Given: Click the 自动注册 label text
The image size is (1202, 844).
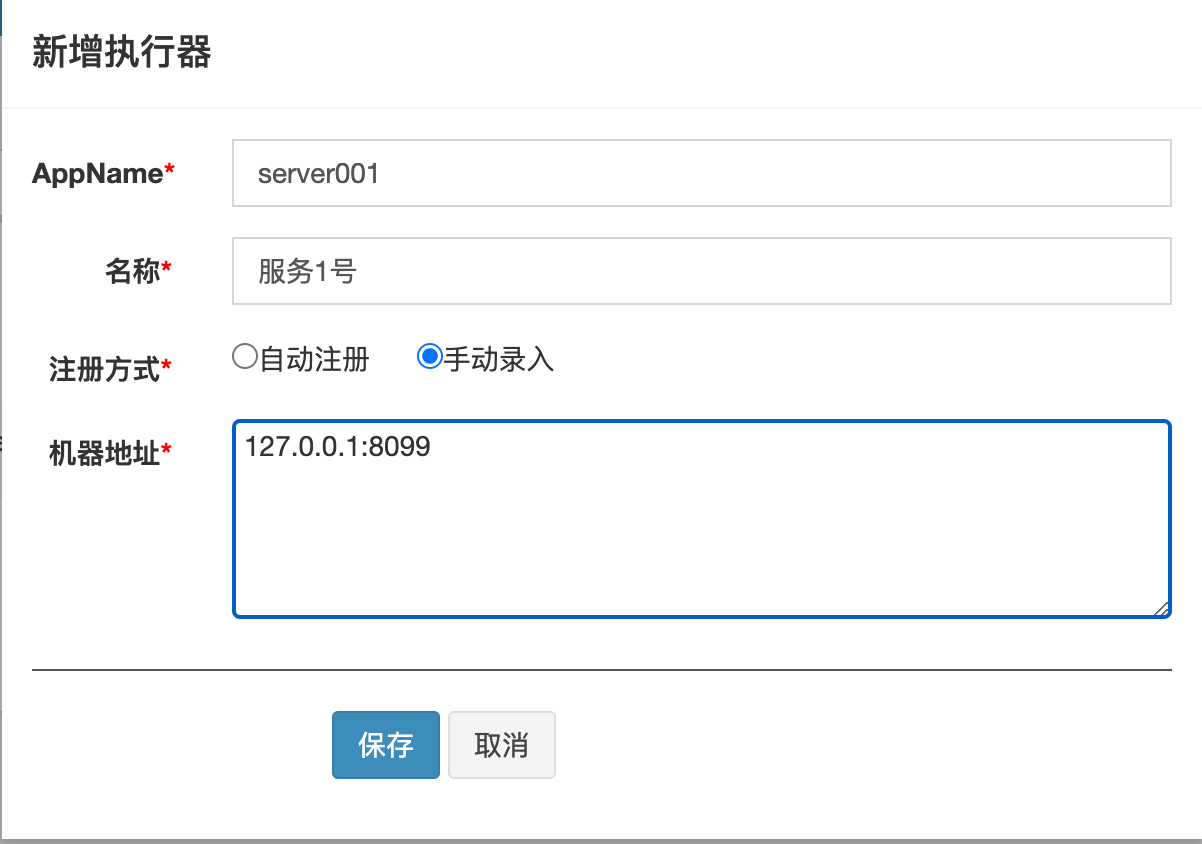Looking at the screenshot, I should pyautogui.click(x=314, y=359).
